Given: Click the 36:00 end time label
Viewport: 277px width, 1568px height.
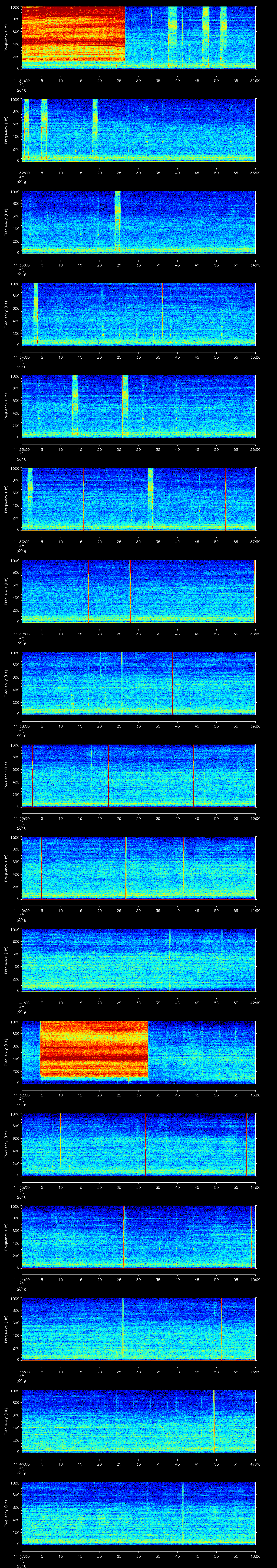Looking at the screenshot, I should (255, 449).
